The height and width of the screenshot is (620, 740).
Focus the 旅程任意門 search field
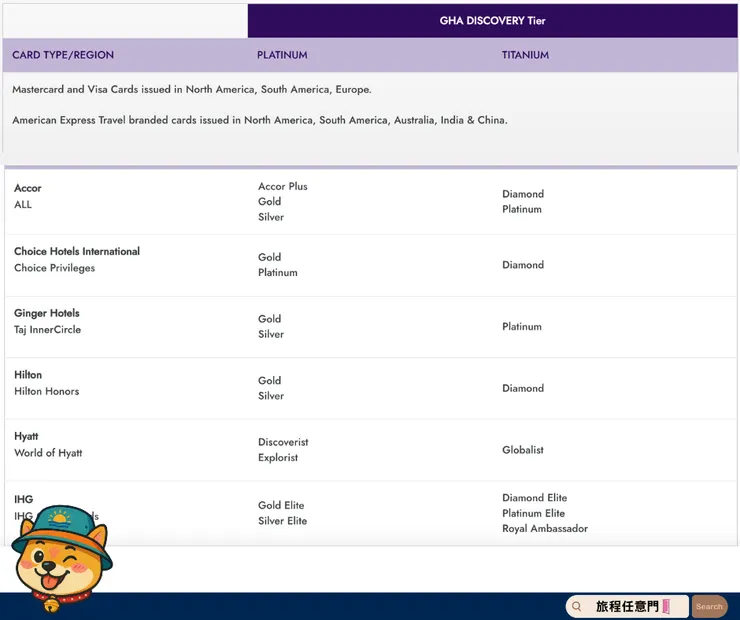pos(627,606)
